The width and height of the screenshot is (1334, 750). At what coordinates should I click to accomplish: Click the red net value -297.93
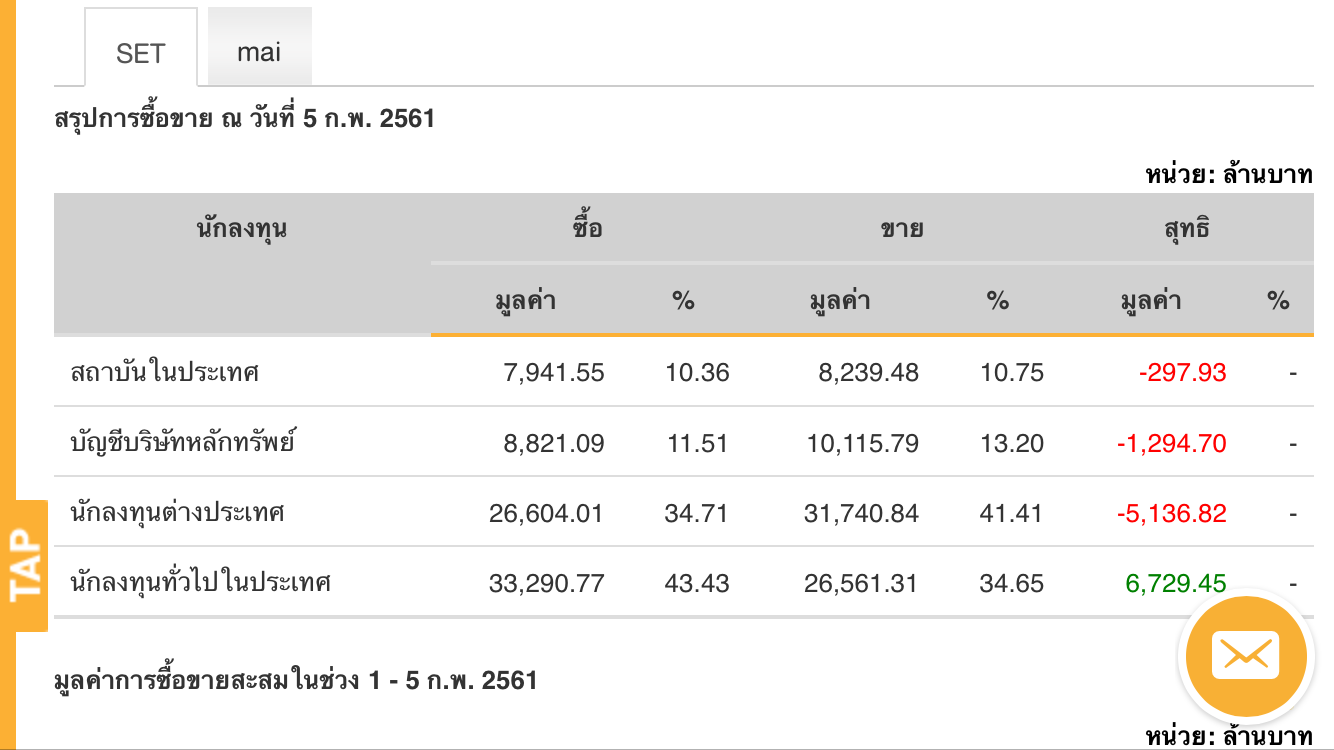(1182, 373)
